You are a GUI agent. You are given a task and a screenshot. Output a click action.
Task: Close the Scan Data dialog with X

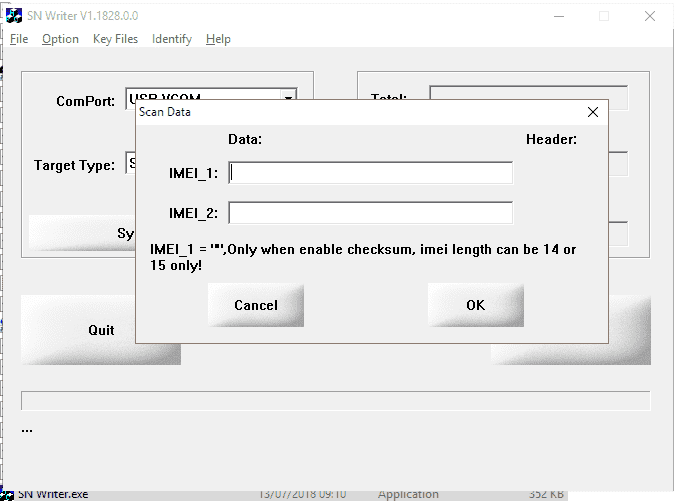593,112
